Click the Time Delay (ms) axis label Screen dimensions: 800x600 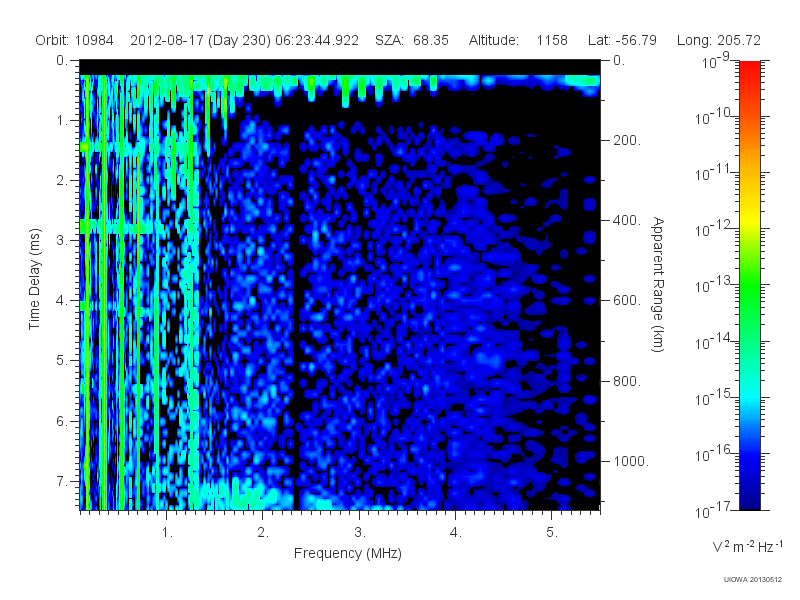tap(34, 279)
